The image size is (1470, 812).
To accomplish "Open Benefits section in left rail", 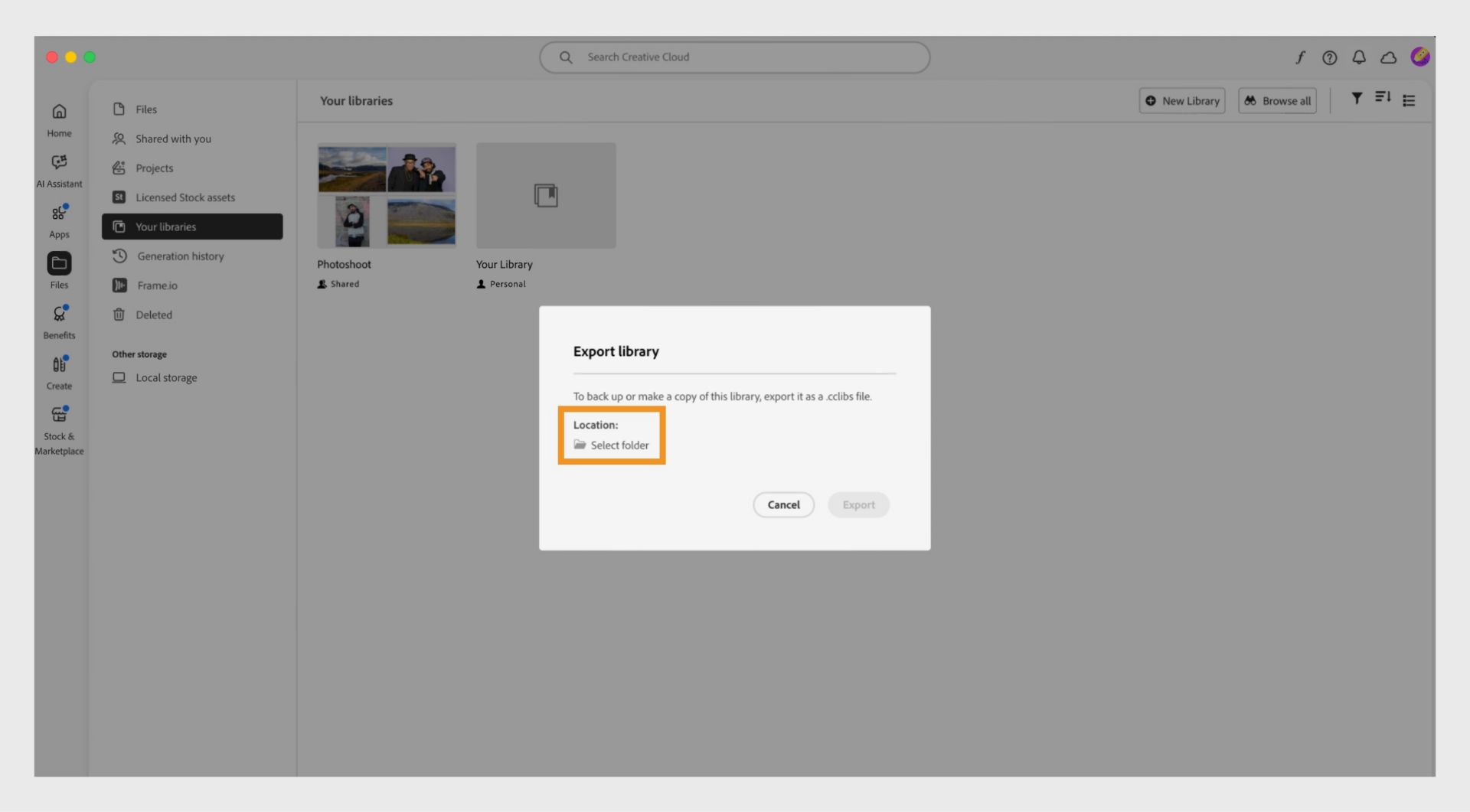I will tap(59, 321).
